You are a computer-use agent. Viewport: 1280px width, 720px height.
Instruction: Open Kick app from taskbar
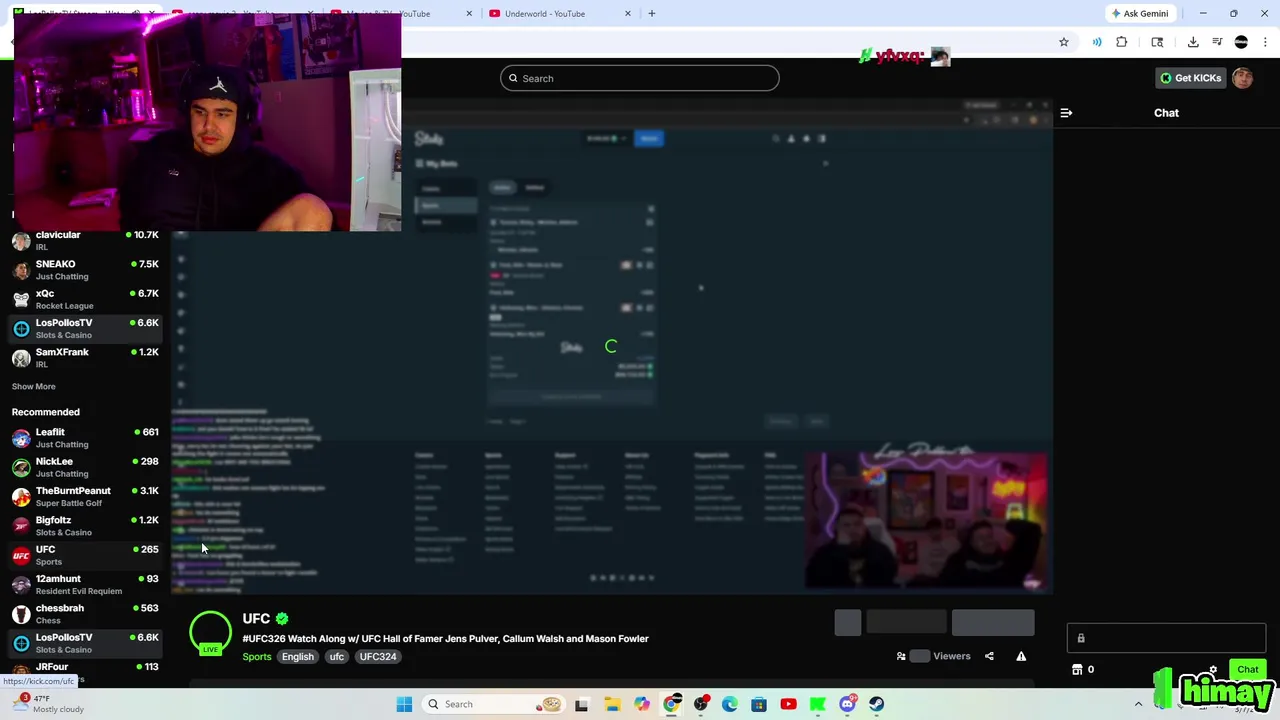click(818, 704)
